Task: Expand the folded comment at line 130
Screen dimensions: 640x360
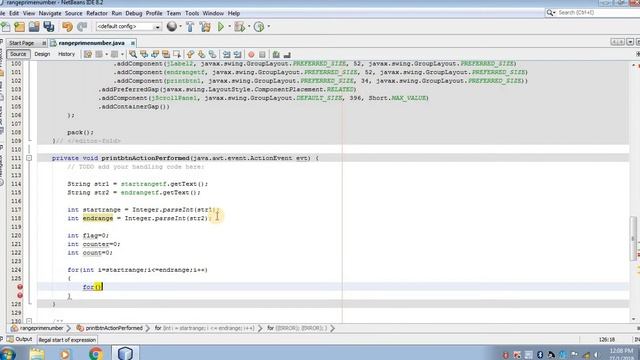Action: click(29, 321)
